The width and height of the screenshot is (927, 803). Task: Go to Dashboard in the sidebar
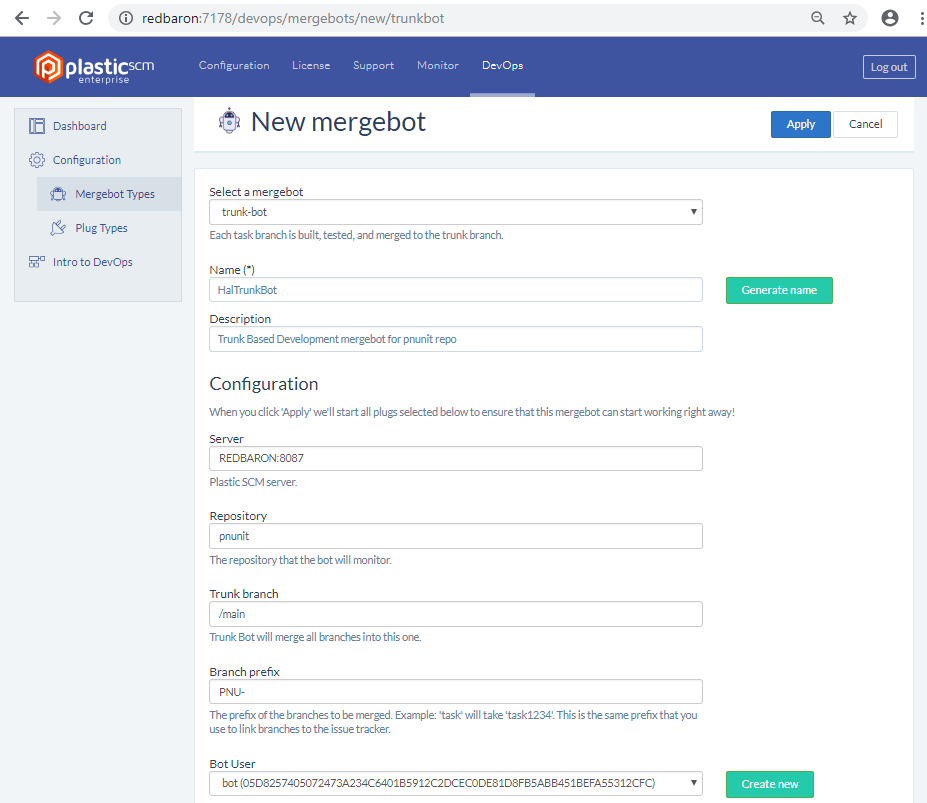click(80, 126)
